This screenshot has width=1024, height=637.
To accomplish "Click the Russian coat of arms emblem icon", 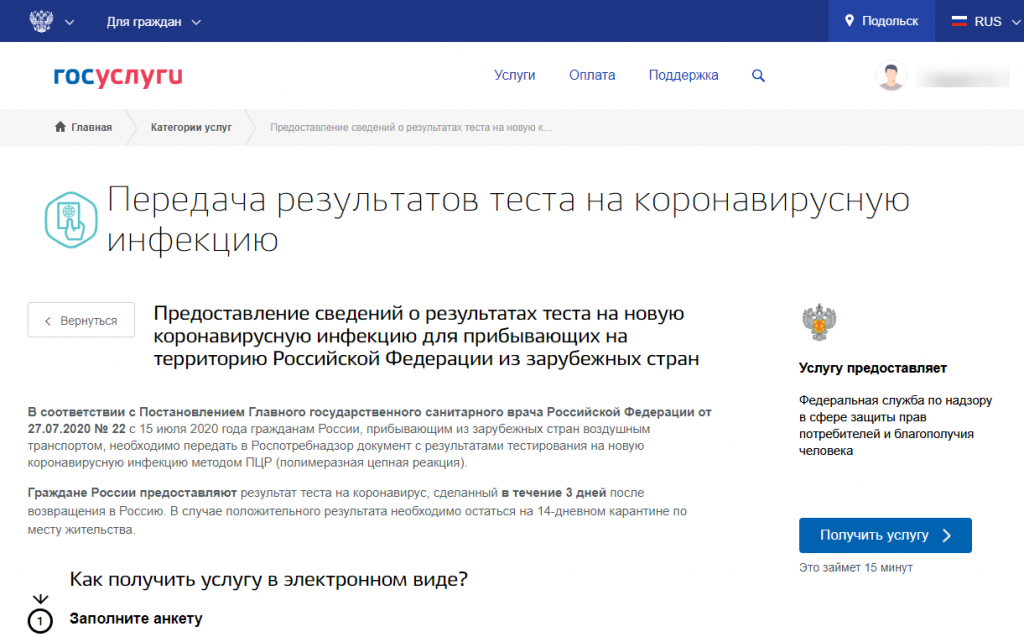I will pyautogui.click(x=41, y=21).
